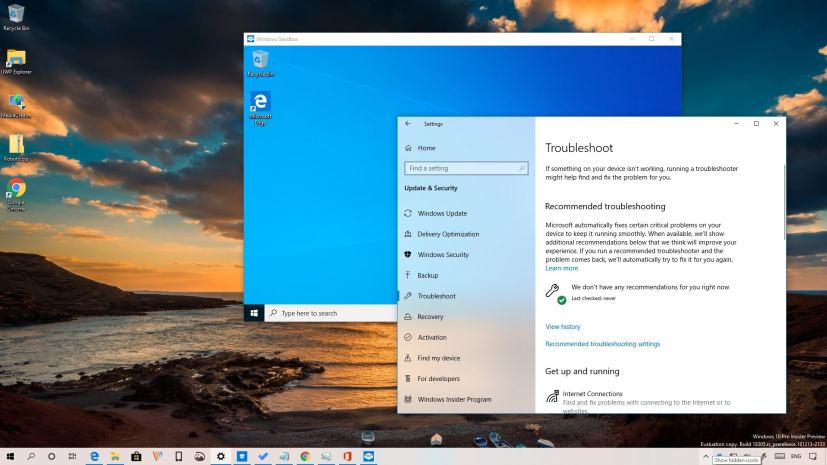
Task: Click the sandbox Start button
Action: [254, 313]
